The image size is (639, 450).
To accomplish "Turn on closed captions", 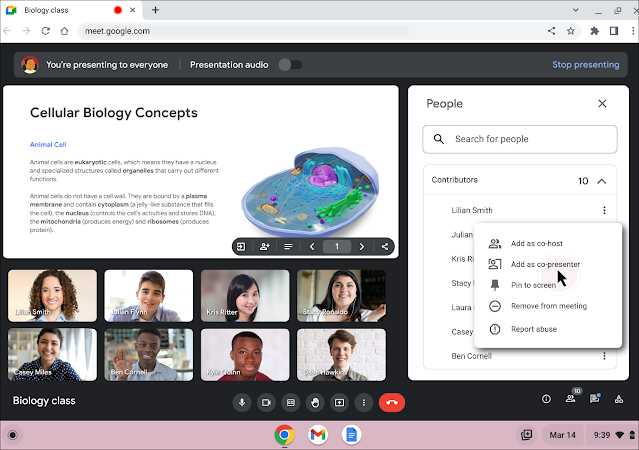I will pyautogui.click(x=291, y=402).
